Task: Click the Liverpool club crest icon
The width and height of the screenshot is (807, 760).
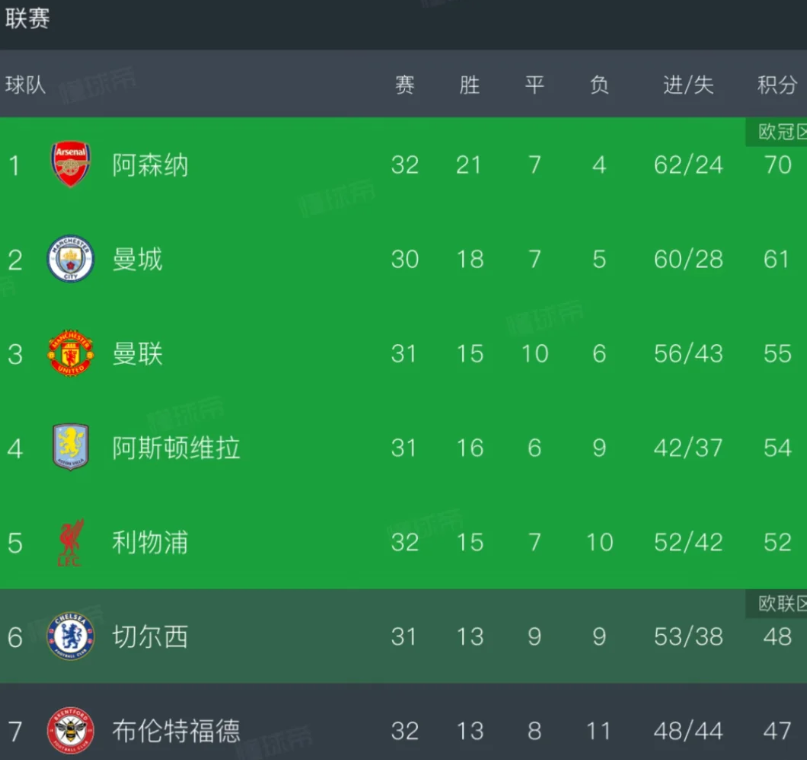Action: [71, 543]
